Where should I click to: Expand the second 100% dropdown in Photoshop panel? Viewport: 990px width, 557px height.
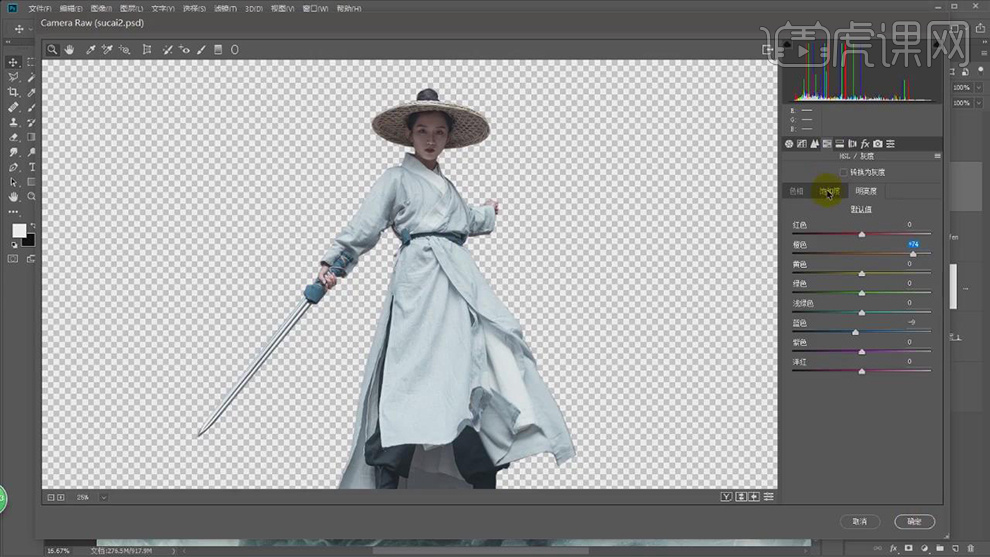click(x=979, y=103)
